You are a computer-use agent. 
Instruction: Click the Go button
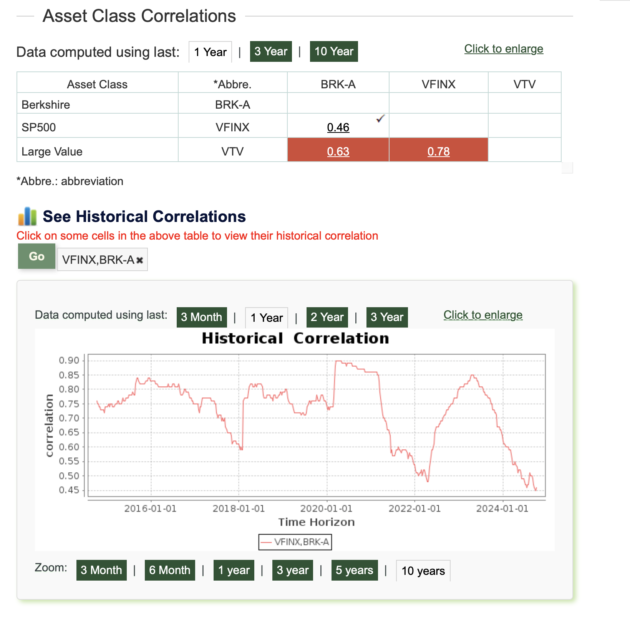pyautogui.click(x=37, y=256)
